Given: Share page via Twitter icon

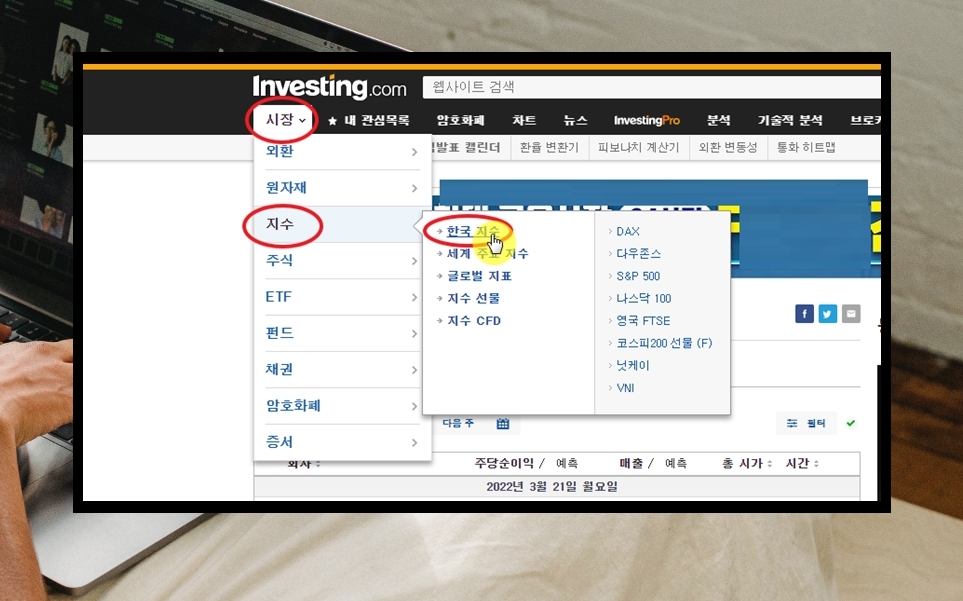Looking at the screenshot, I should click(827, 314).
